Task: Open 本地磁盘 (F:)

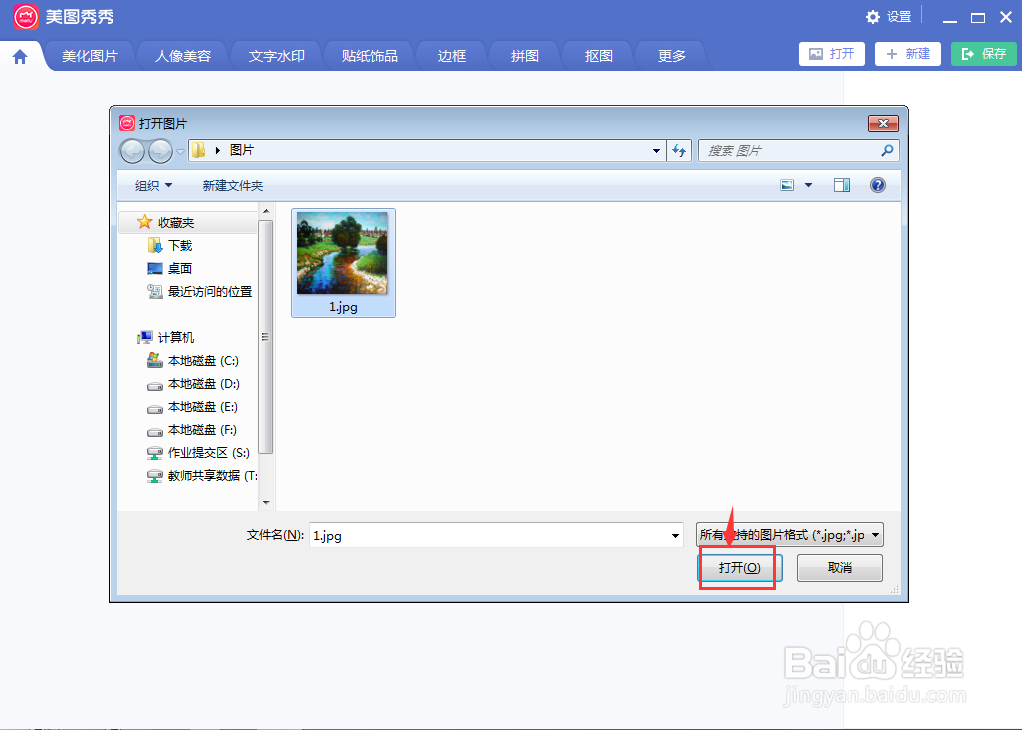Action: click(192, 430)
